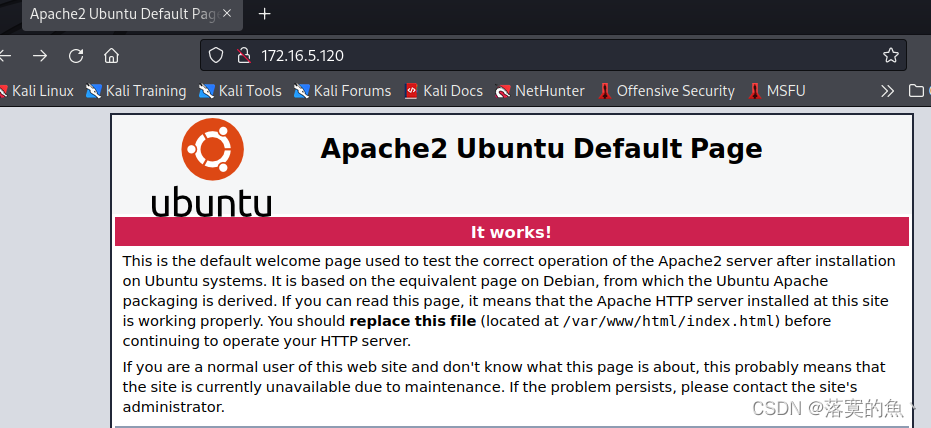Open the NetHunter bookmark
Image resolution: width=931 pixels, height=428 pixels.
pos(540,91)
